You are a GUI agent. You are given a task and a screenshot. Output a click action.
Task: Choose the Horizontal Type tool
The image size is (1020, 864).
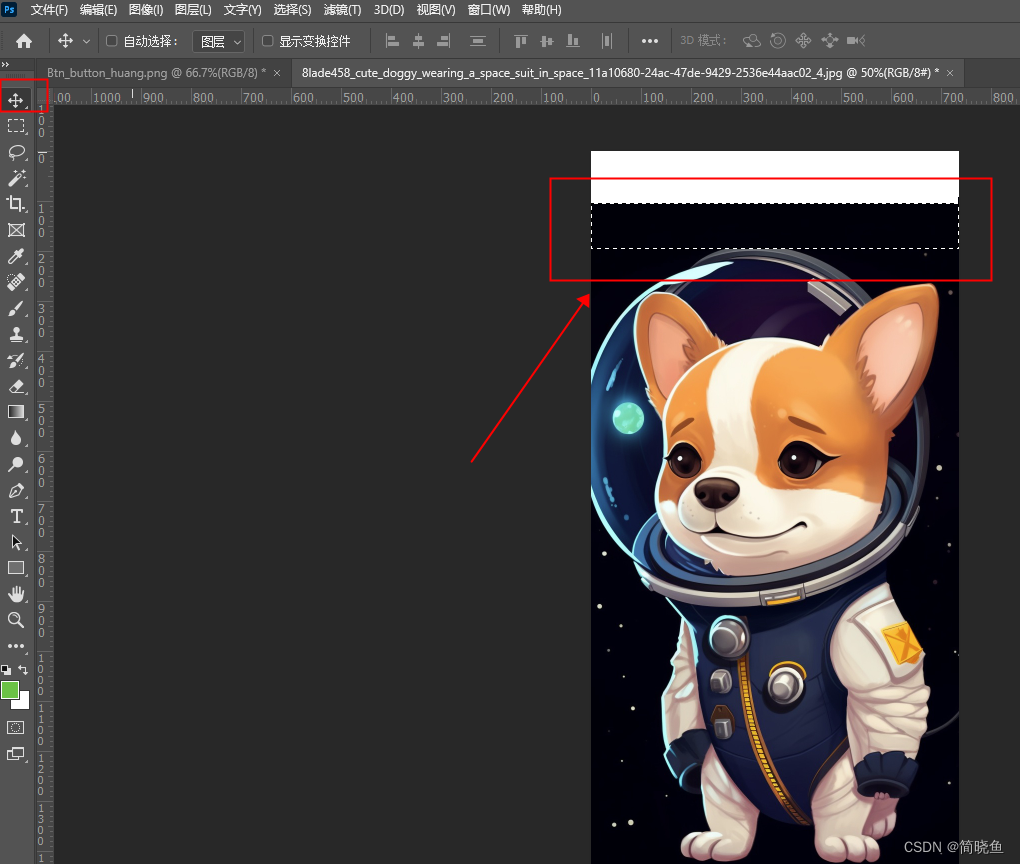16,516
